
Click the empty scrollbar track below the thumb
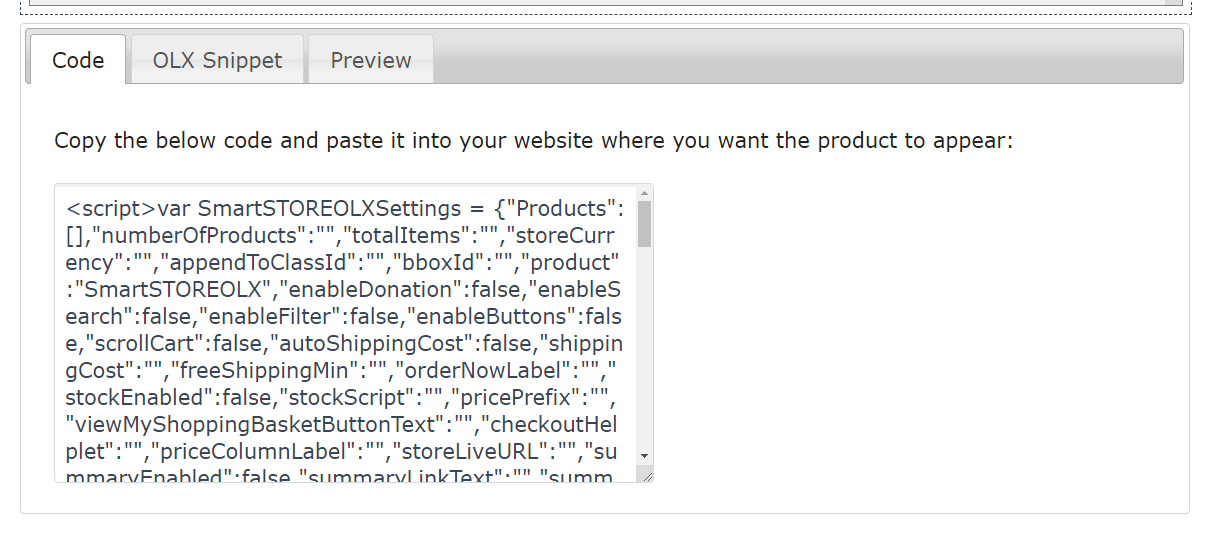pos(644,350)
